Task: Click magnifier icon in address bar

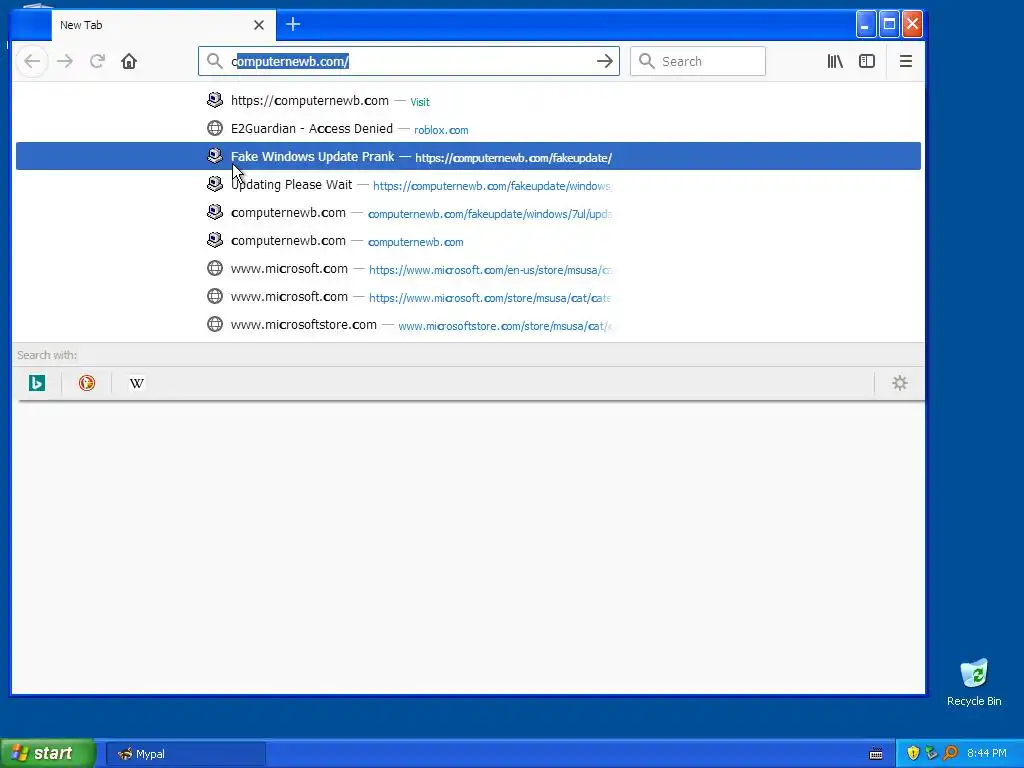Action: pos(214,61)
